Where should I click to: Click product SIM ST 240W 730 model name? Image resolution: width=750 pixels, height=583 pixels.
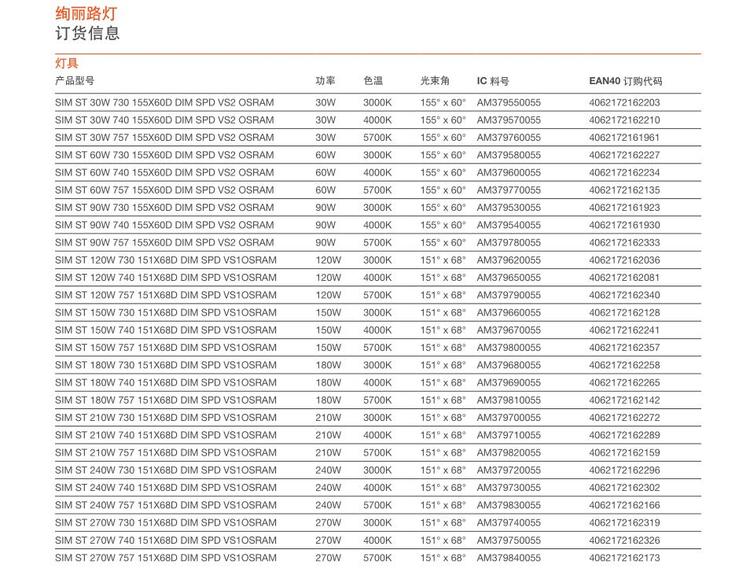165,470
